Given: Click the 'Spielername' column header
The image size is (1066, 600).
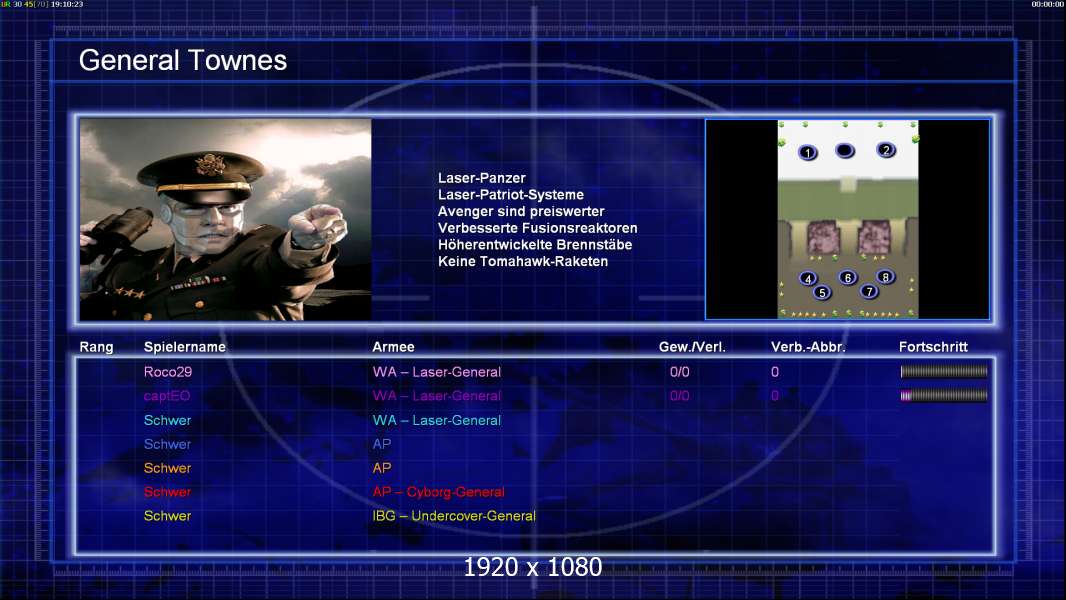Looking at the screenshot, I should coord(185,347).
